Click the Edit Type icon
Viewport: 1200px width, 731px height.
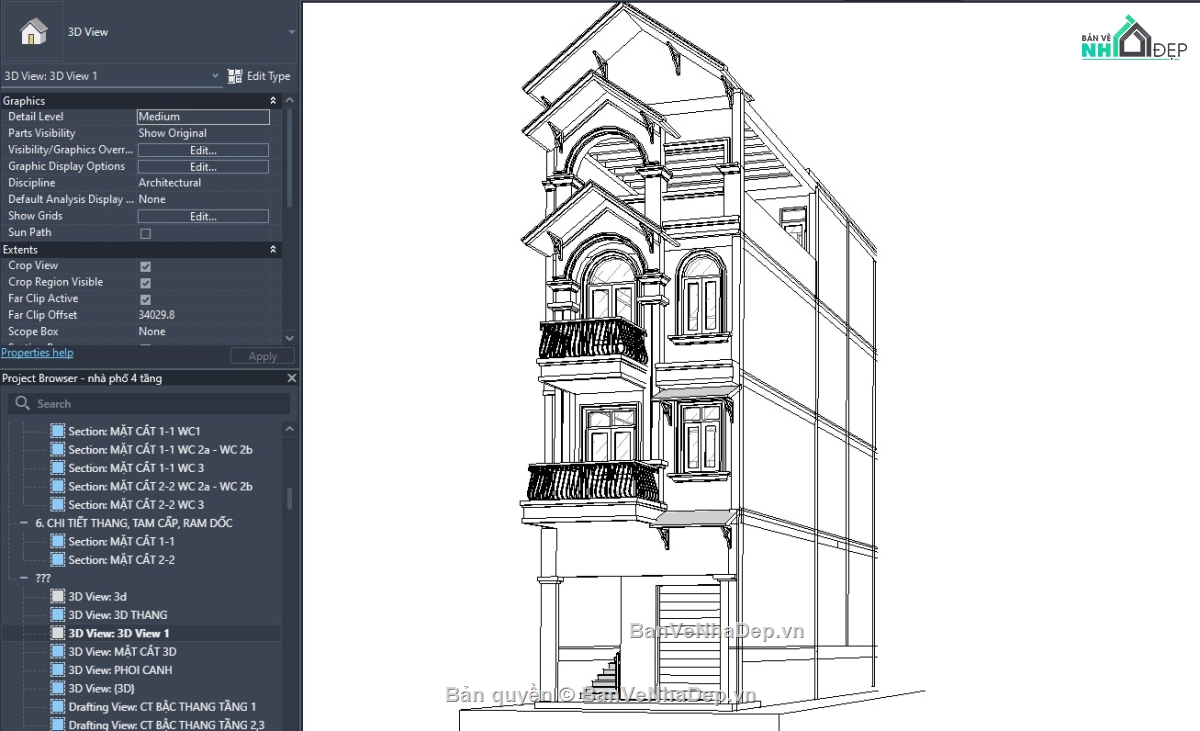tap(235, 76)
